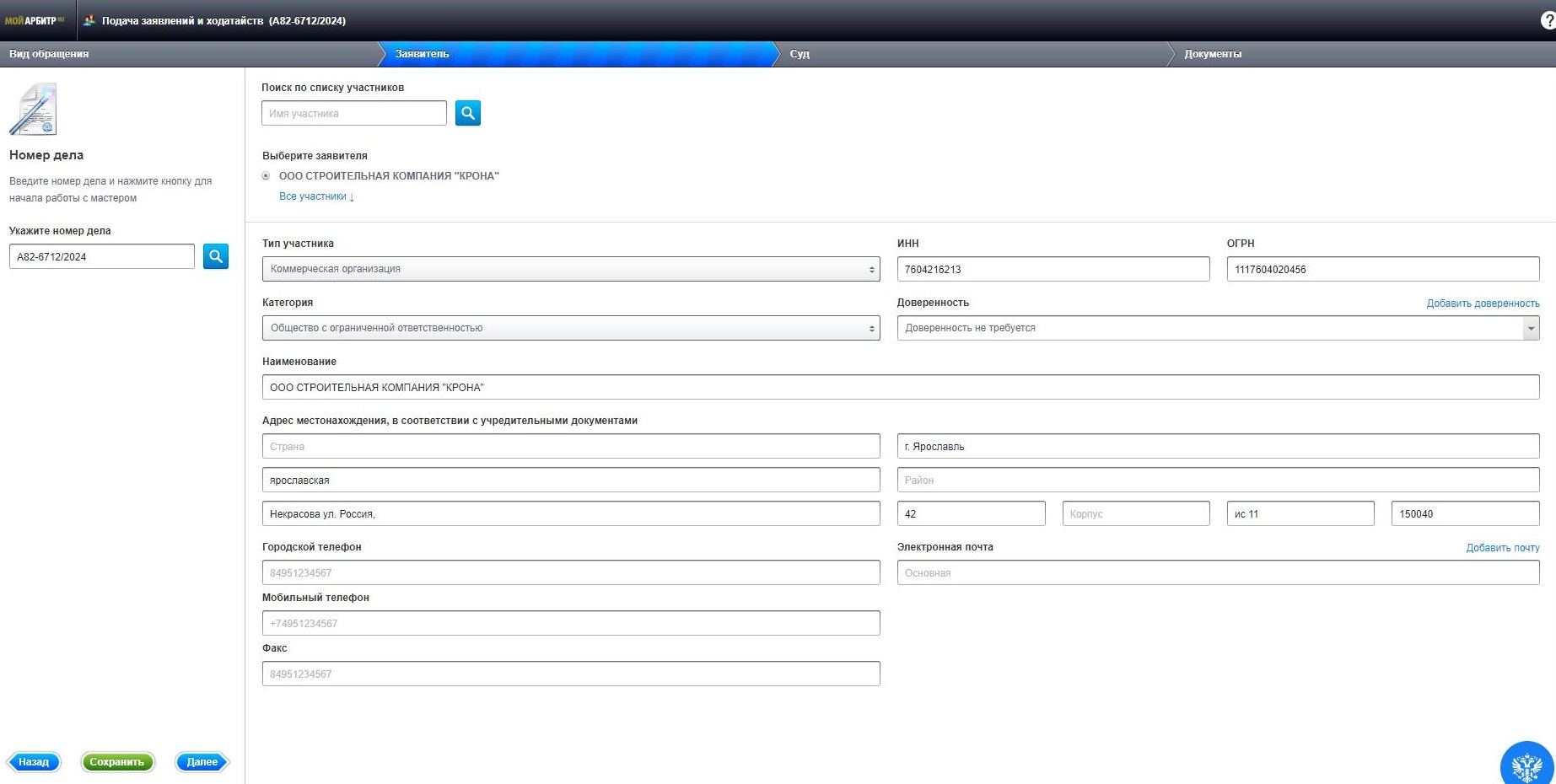Expand the Все участники list
Screen dimensions: 1556x784
[x=316, y=196]
